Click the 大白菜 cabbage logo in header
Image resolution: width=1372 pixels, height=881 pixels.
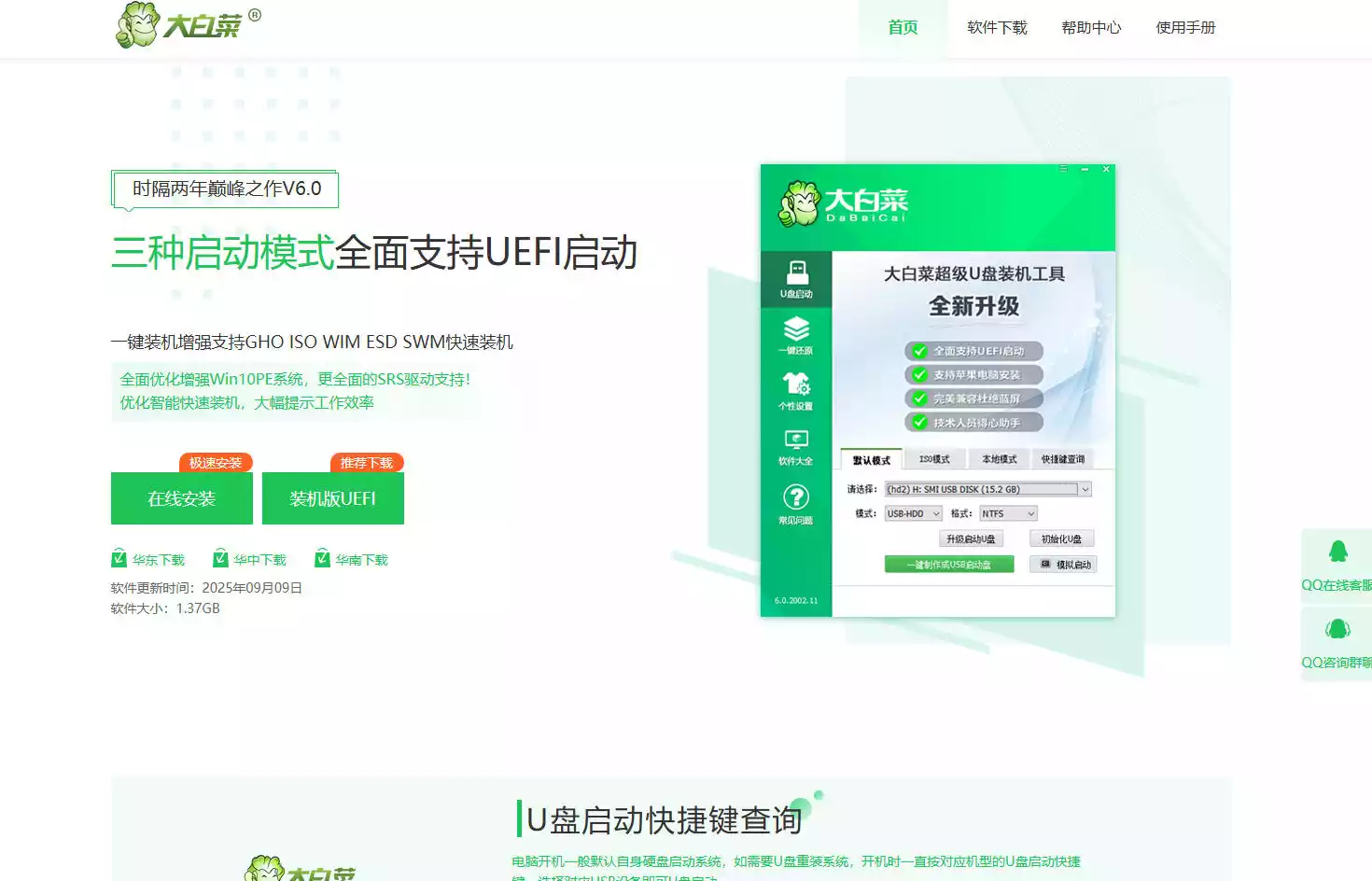[188, 25]
